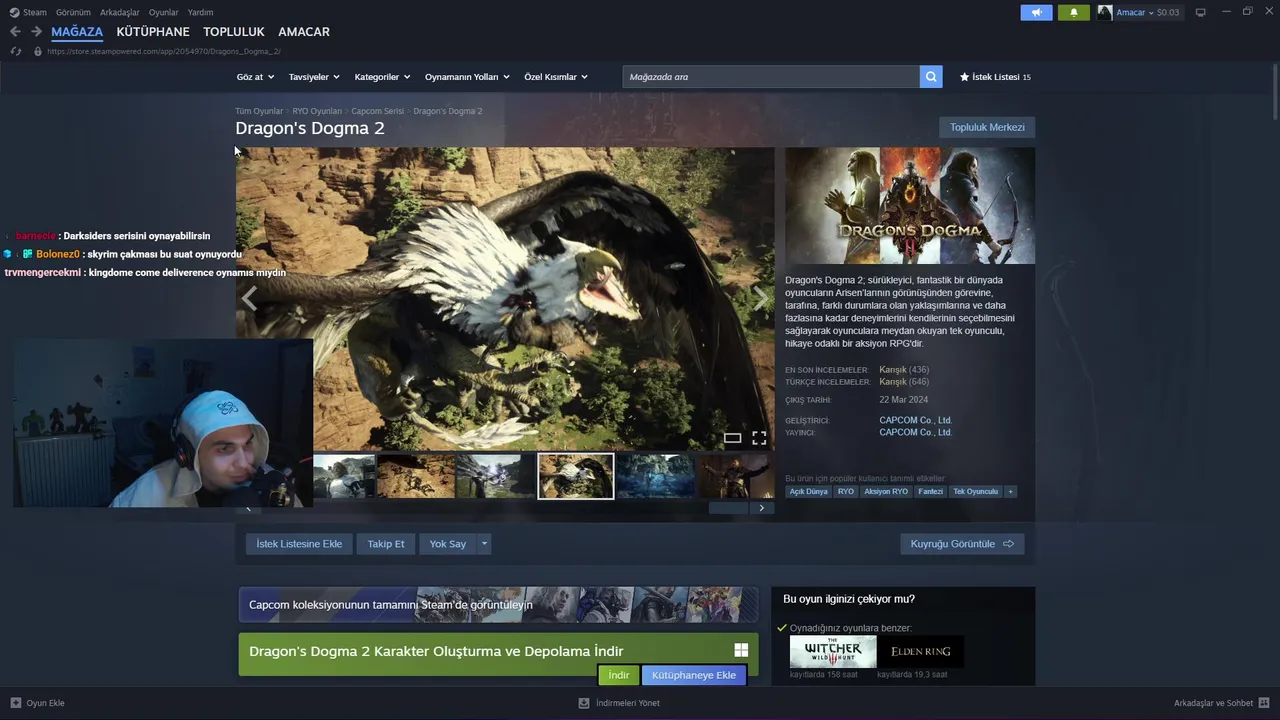
Task: Click the Steam logo menu
Action: click(x=28, y=12)
